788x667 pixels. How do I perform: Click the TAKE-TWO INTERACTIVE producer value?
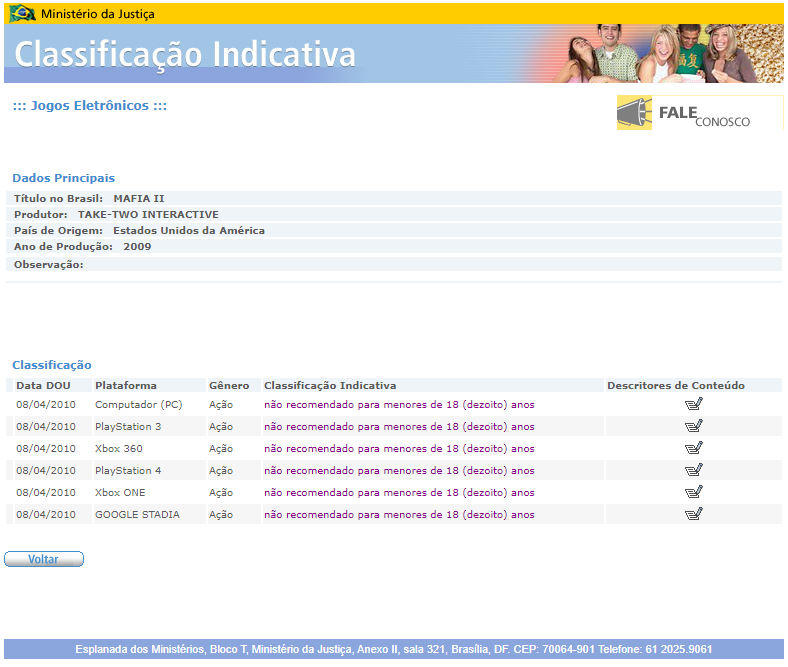[148, 215]
